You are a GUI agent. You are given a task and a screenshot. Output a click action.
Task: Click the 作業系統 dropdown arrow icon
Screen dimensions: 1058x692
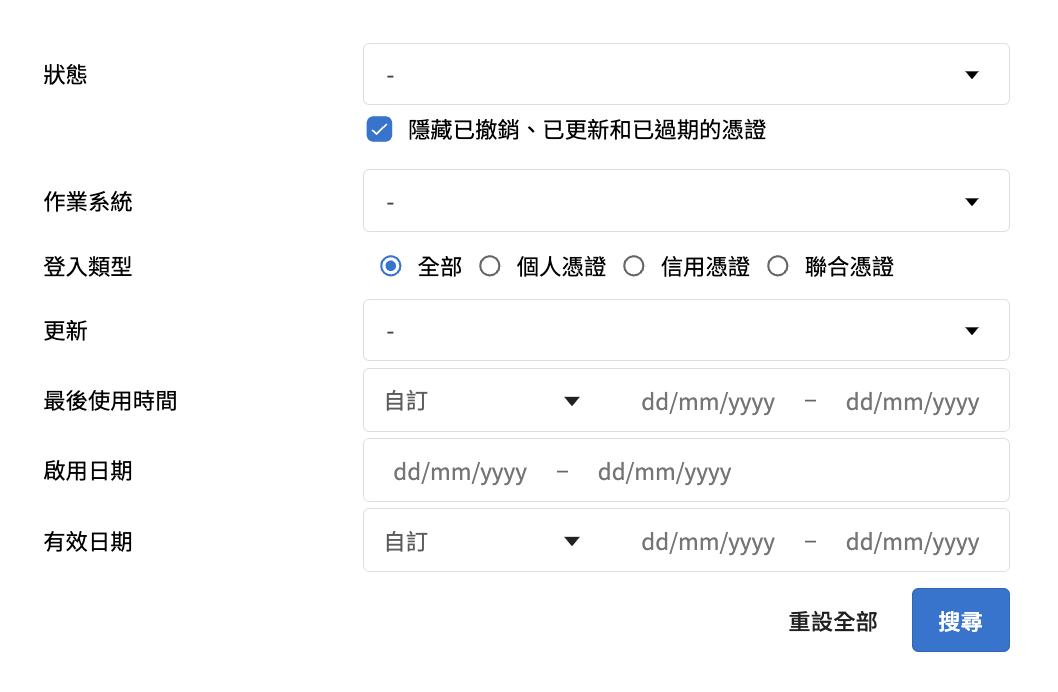[971, 201]
